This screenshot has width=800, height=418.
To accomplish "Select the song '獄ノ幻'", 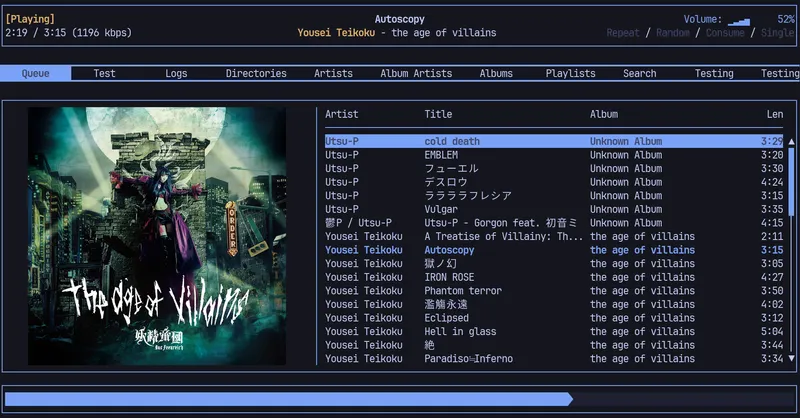I will [554, 263].
